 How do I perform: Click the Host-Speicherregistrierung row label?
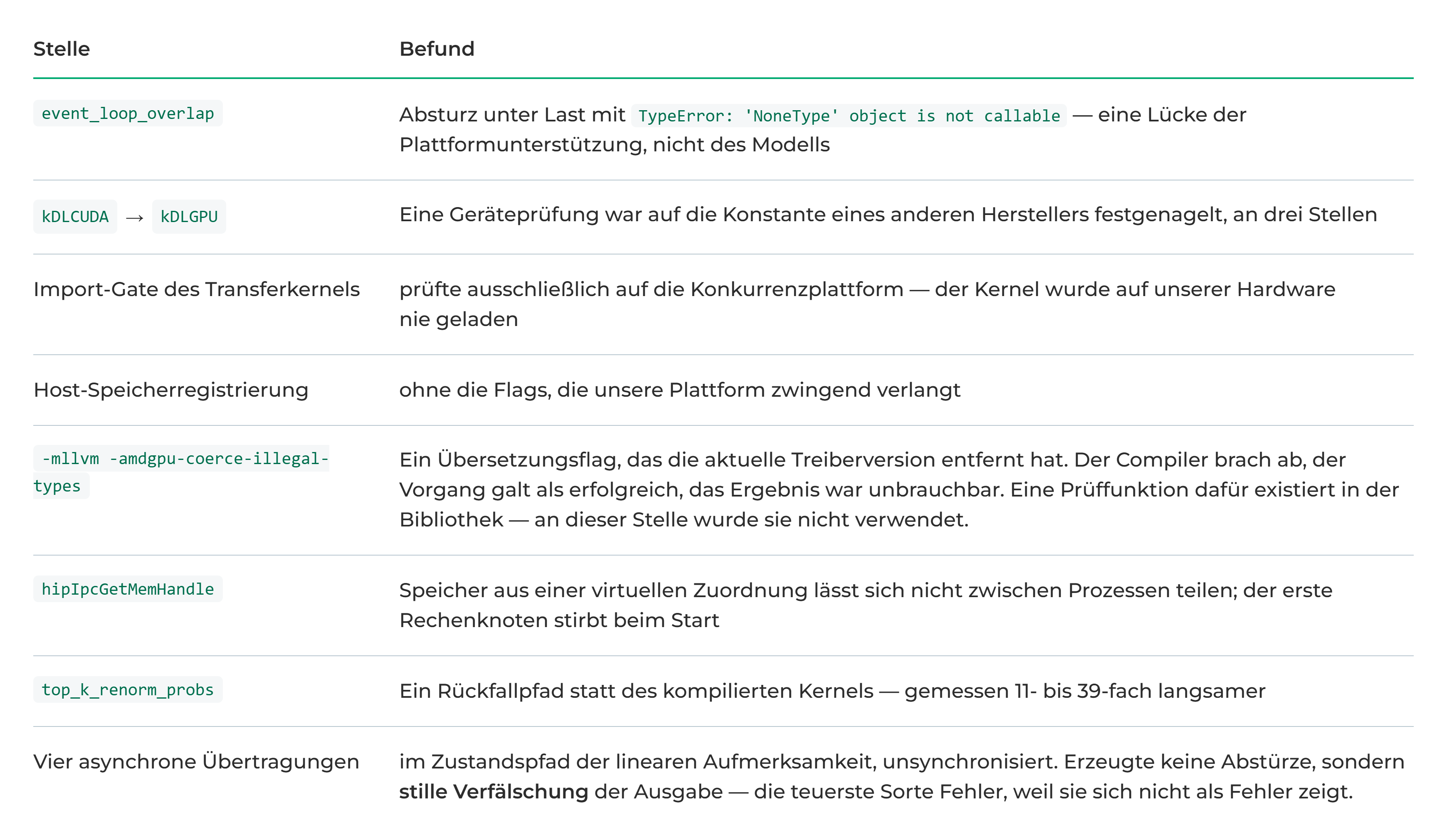(171, 390)
